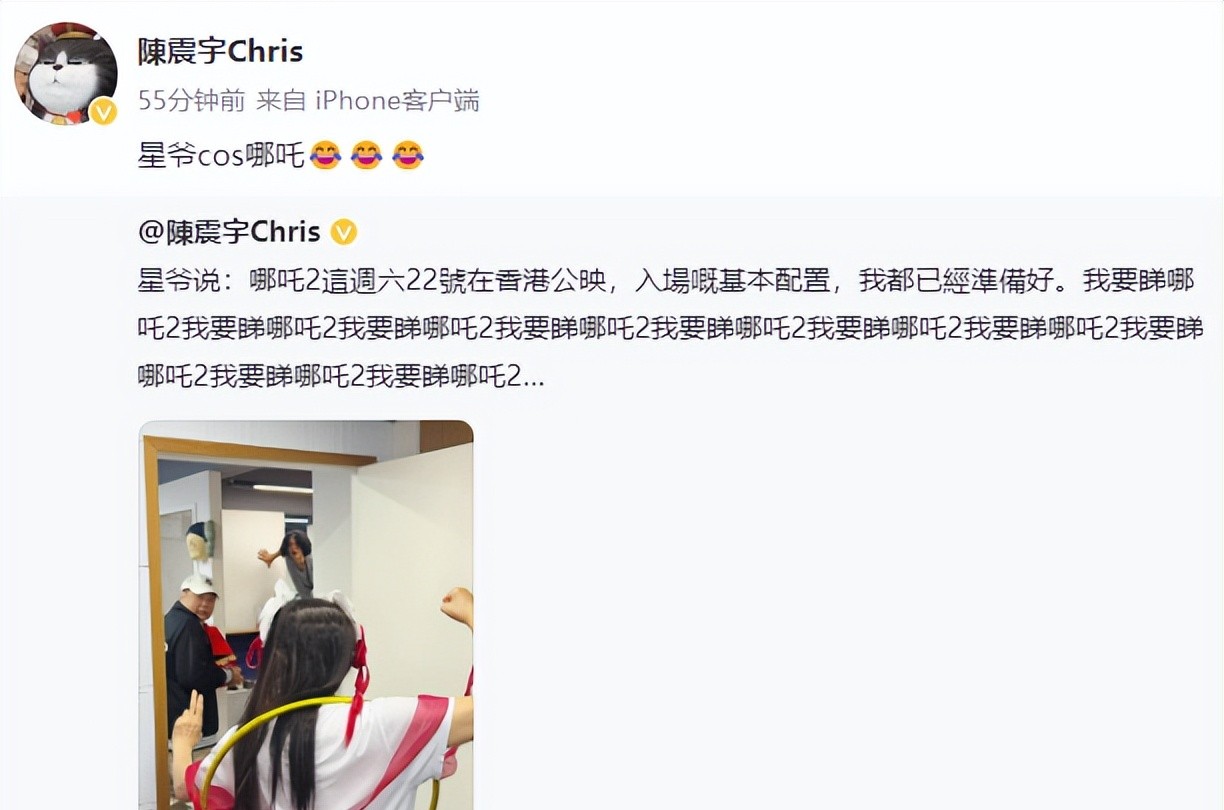The width and height of the screenshot is (1224, 810).
Task: Click the iPhone客户端 source link
Action: pyautogui.click(x=398, y=100)
